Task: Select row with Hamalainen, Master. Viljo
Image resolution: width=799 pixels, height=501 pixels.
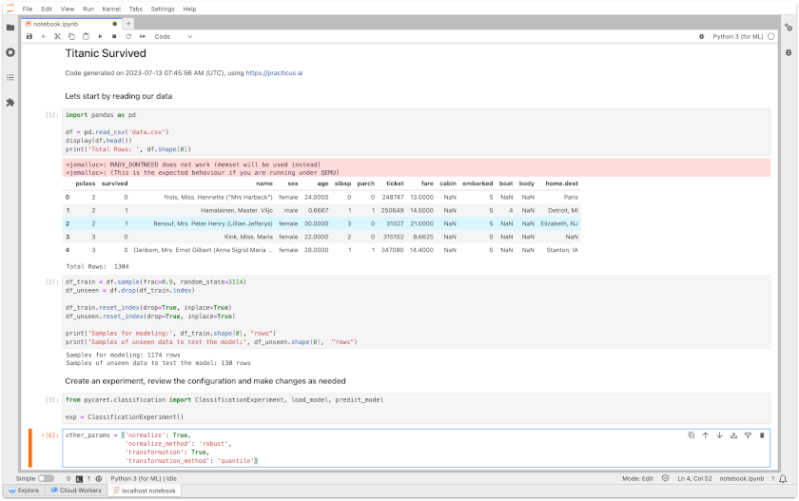Action: pos(322,210)
